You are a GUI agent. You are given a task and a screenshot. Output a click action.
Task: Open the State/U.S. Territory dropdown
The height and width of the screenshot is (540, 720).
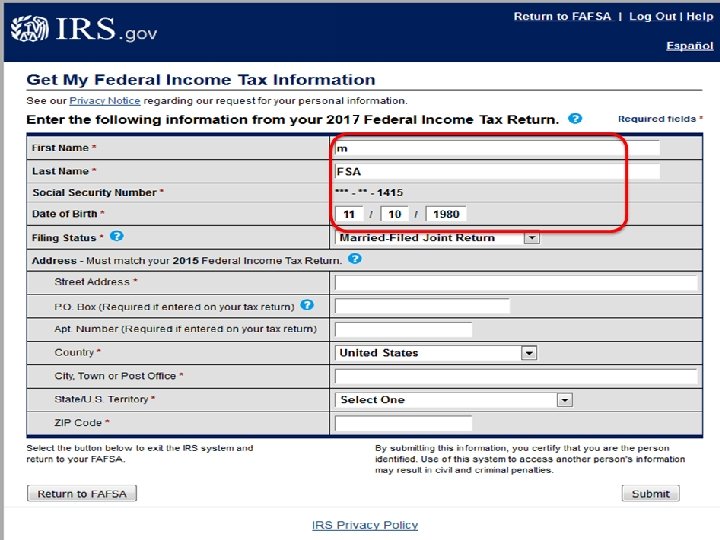pyautogui.click(x=454, y=399)
